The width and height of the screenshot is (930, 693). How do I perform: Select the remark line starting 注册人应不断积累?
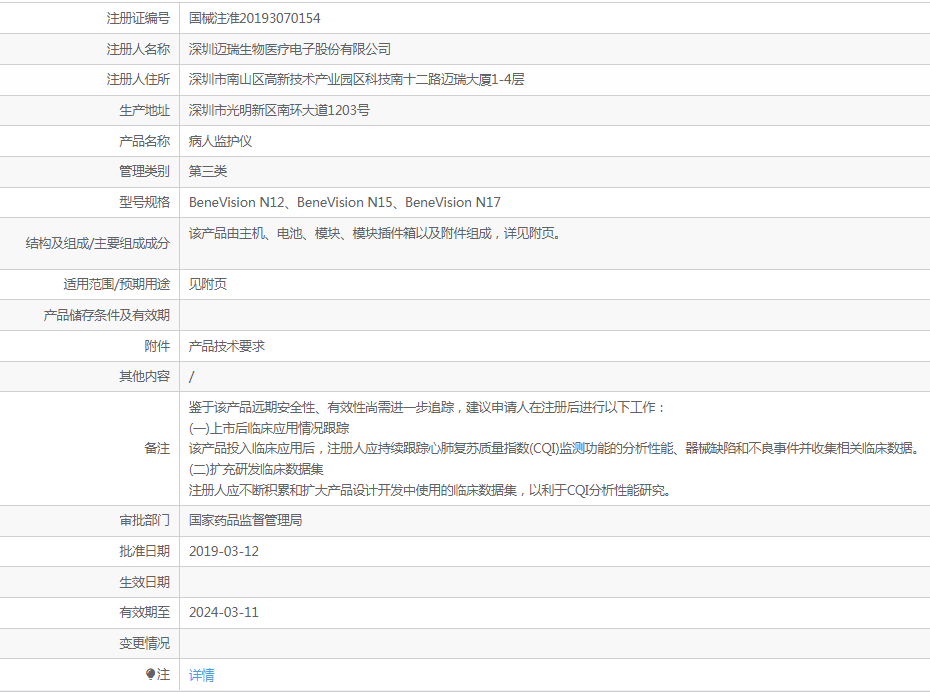(430, 490)
